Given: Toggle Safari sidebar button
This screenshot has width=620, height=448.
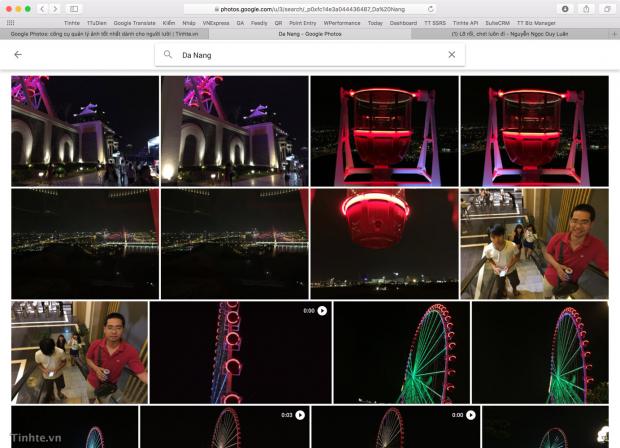Looking at the screenshot, I should click(74, 9).
